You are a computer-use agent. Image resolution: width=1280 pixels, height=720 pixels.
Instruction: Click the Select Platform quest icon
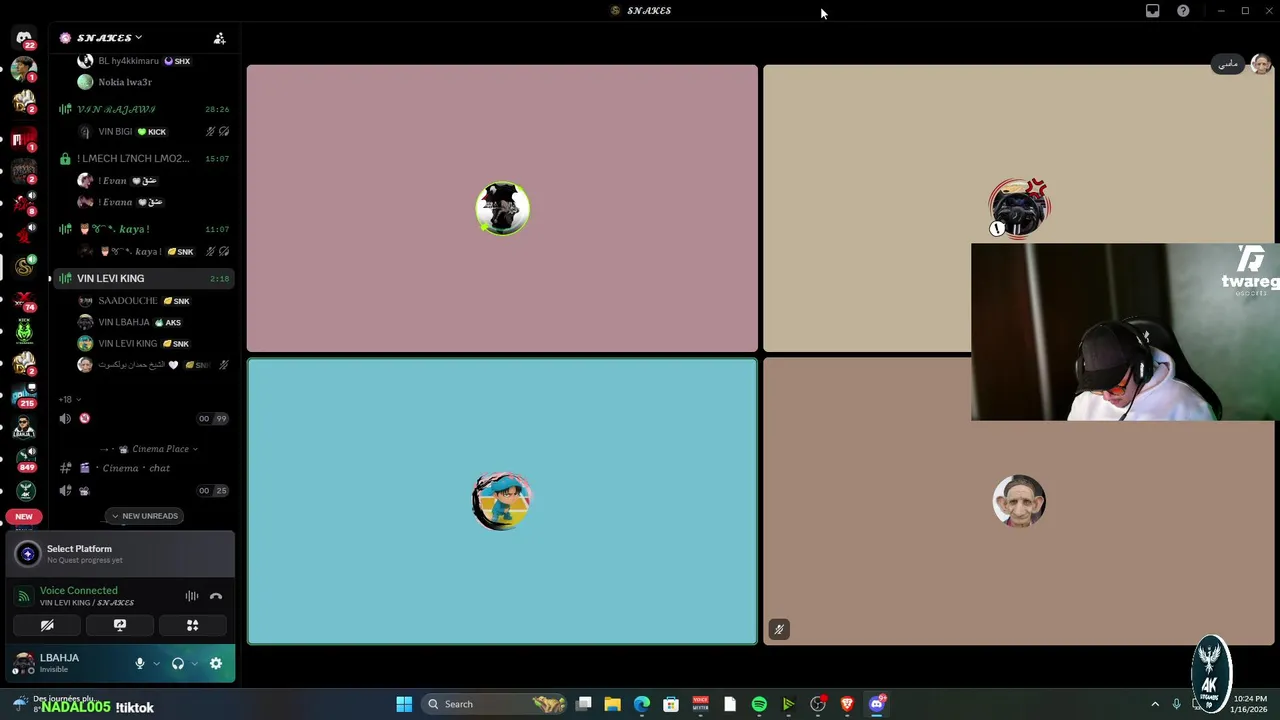pos(28,553)
